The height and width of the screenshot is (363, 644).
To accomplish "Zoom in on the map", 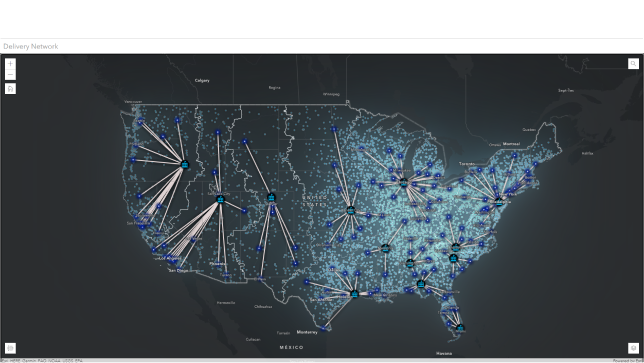I will tap(10, 64).
